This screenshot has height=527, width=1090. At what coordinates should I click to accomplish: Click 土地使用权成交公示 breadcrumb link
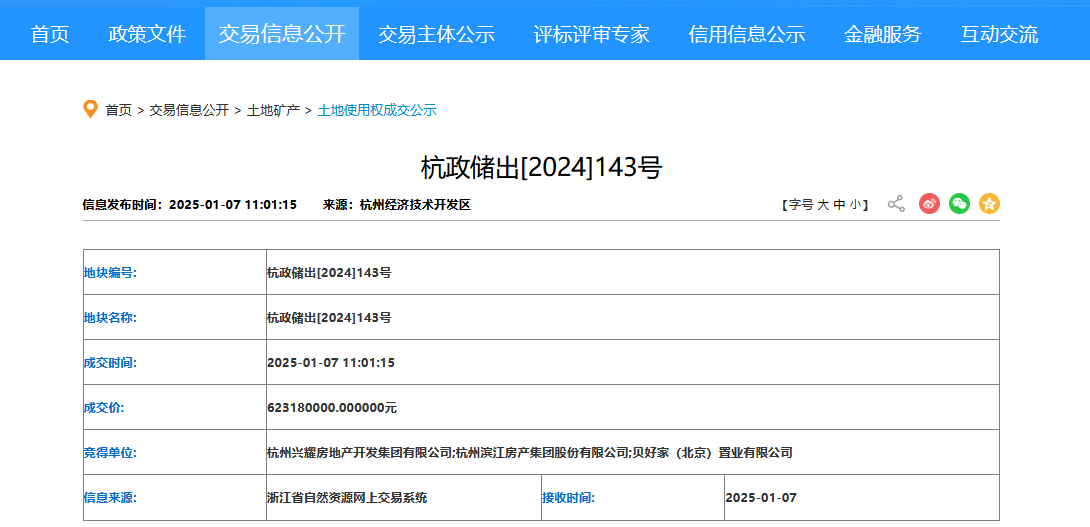[x=377, y=110]
